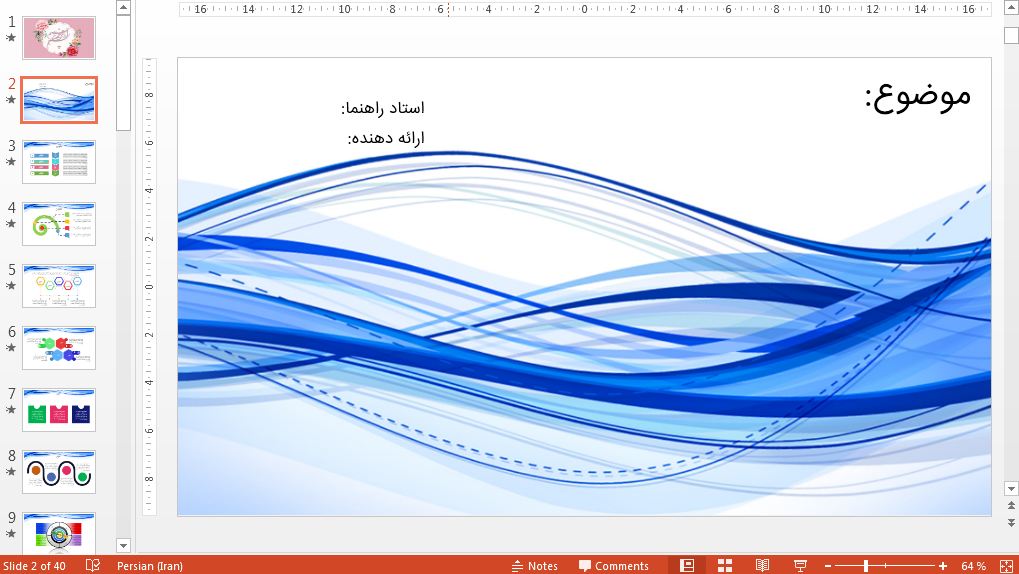Click the zoom in plus button
Image resolution: width=1019 pixels, height=574 pixels.
coord(942,566)
